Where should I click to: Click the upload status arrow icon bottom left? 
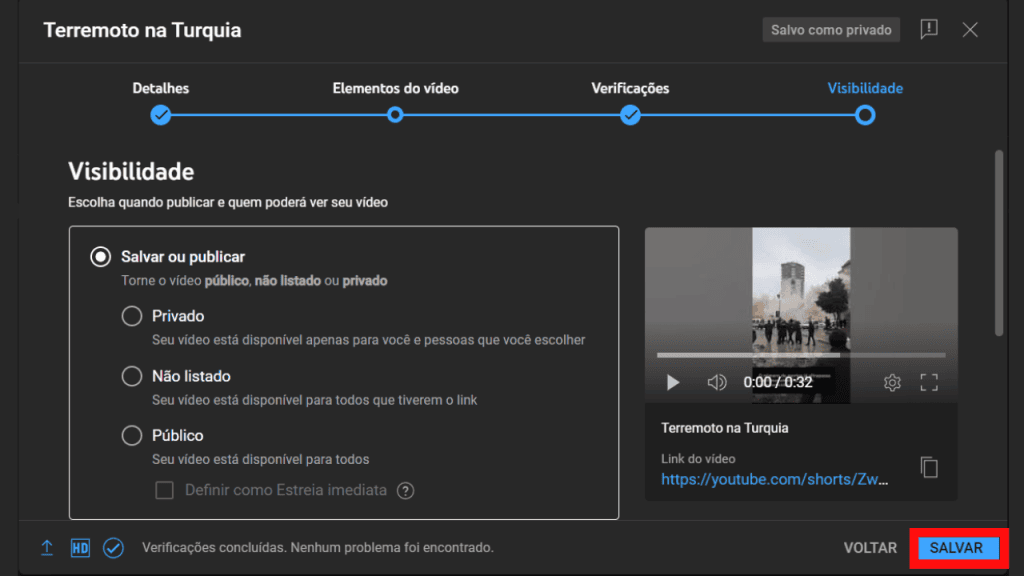[46, 548]
